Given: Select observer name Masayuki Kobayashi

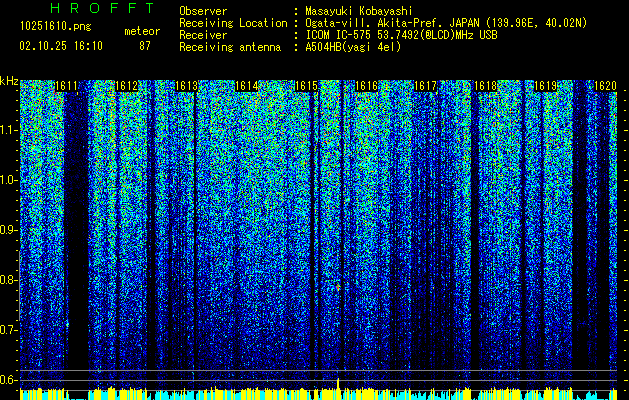Looking at the screenshot, I should point(359,12).
